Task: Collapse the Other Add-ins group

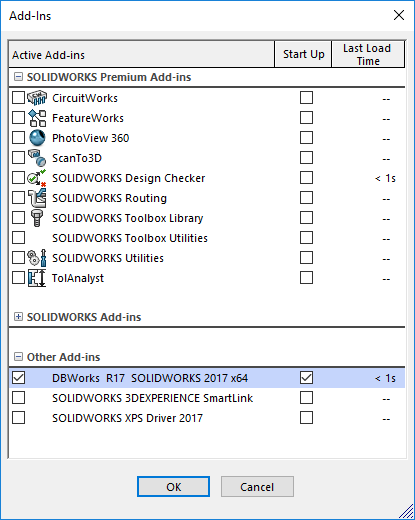Action: pyautogui.click(x=18, y=357)
